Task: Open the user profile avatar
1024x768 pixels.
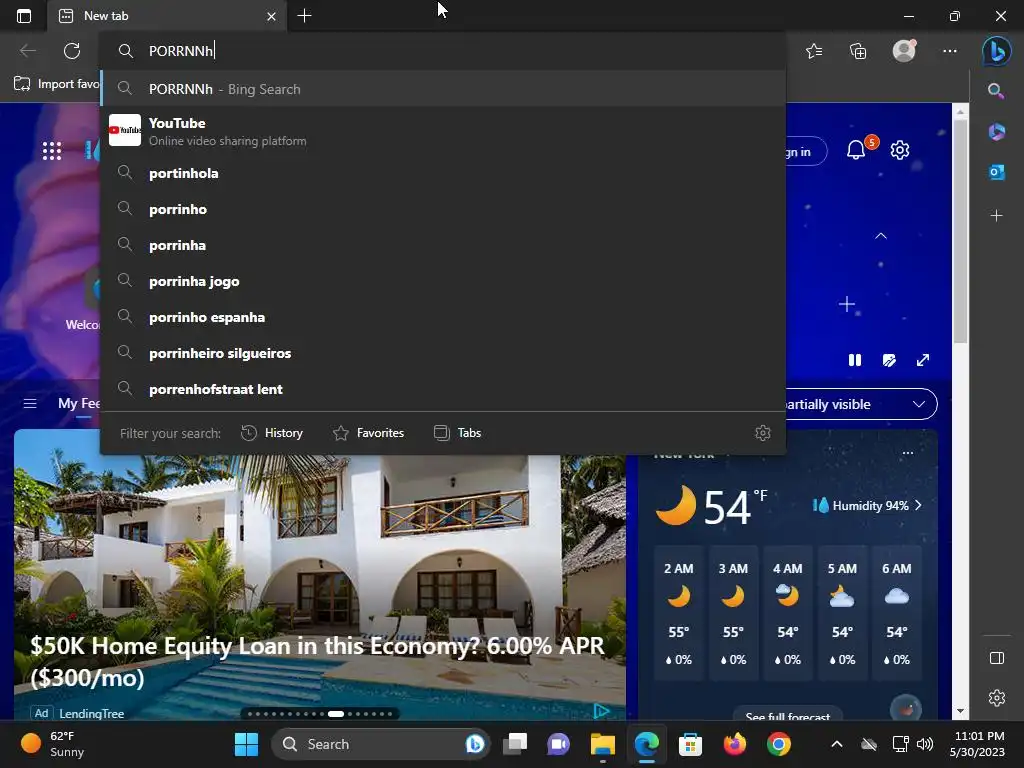Action: click(x=904, y=50)
